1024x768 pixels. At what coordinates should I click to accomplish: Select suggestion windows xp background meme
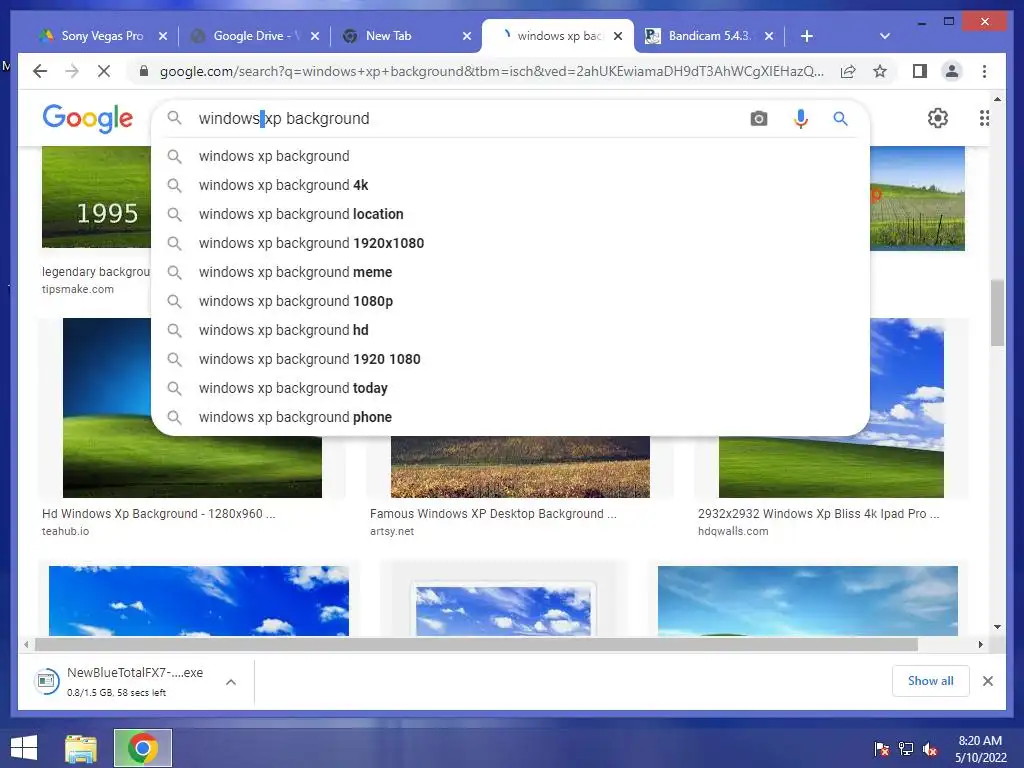tap(510, 272)
